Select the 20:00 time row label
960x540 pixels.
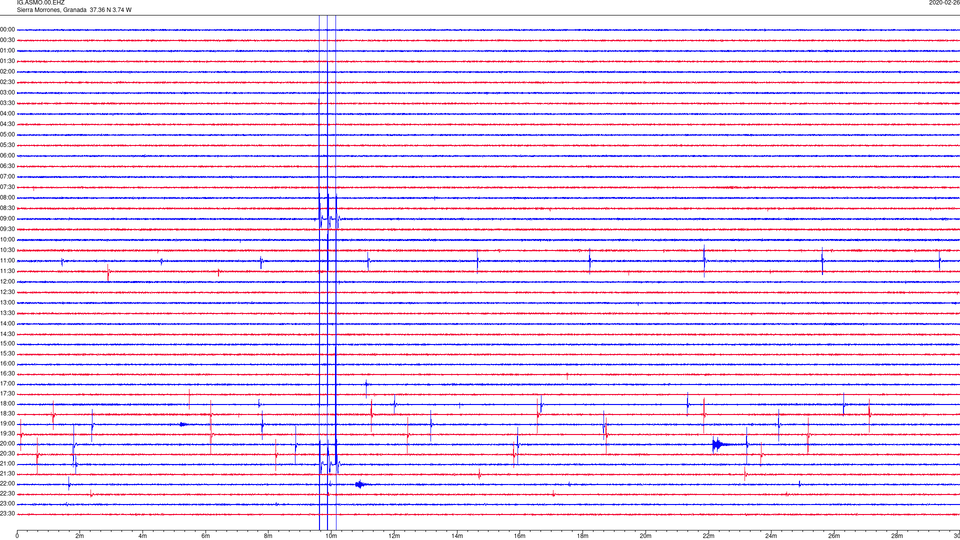[x=7, y=444]
